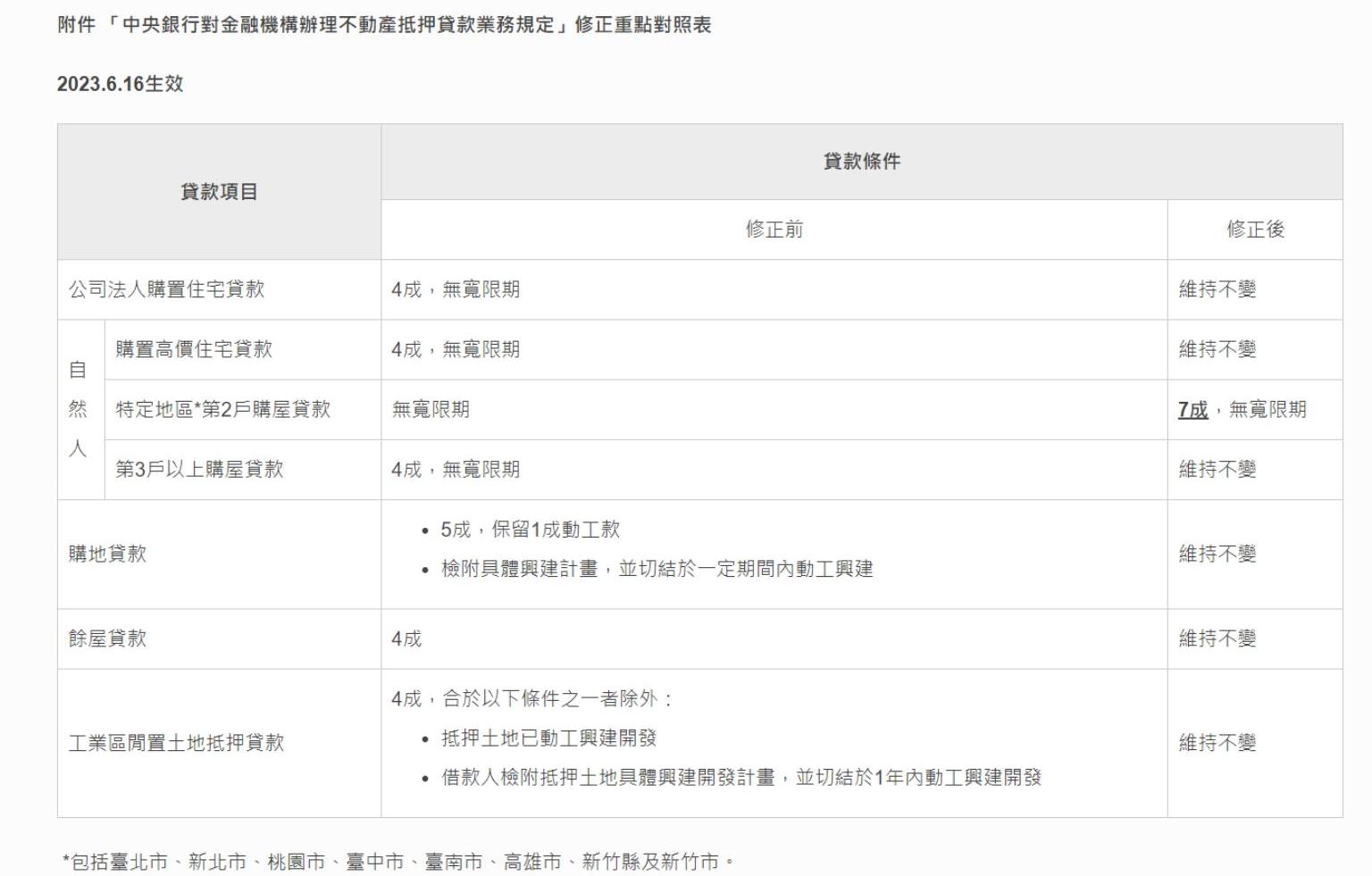This screenshot has width=1372, height=876.
Task: Select the "公司法人購置住宅貸款" row label
Action: (167, 289)
